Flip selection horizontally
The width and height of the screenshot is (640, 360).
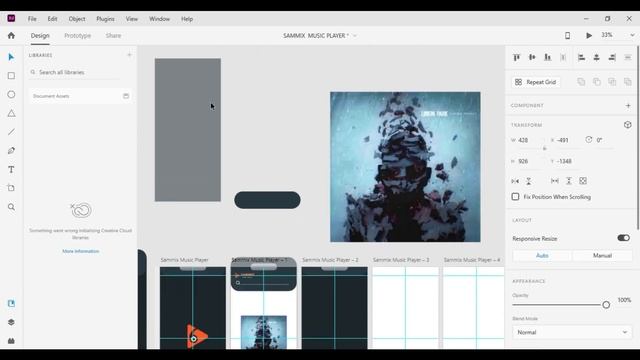[x=515, y=181]
